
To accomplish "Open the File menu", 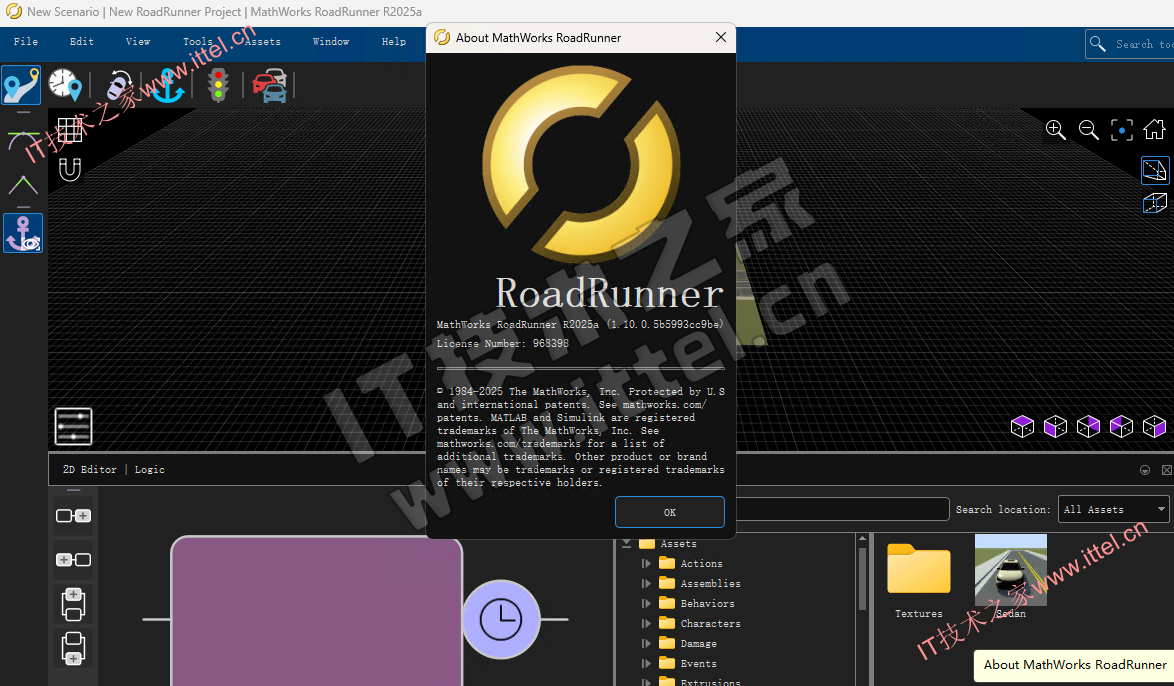I will coord(25,42).
